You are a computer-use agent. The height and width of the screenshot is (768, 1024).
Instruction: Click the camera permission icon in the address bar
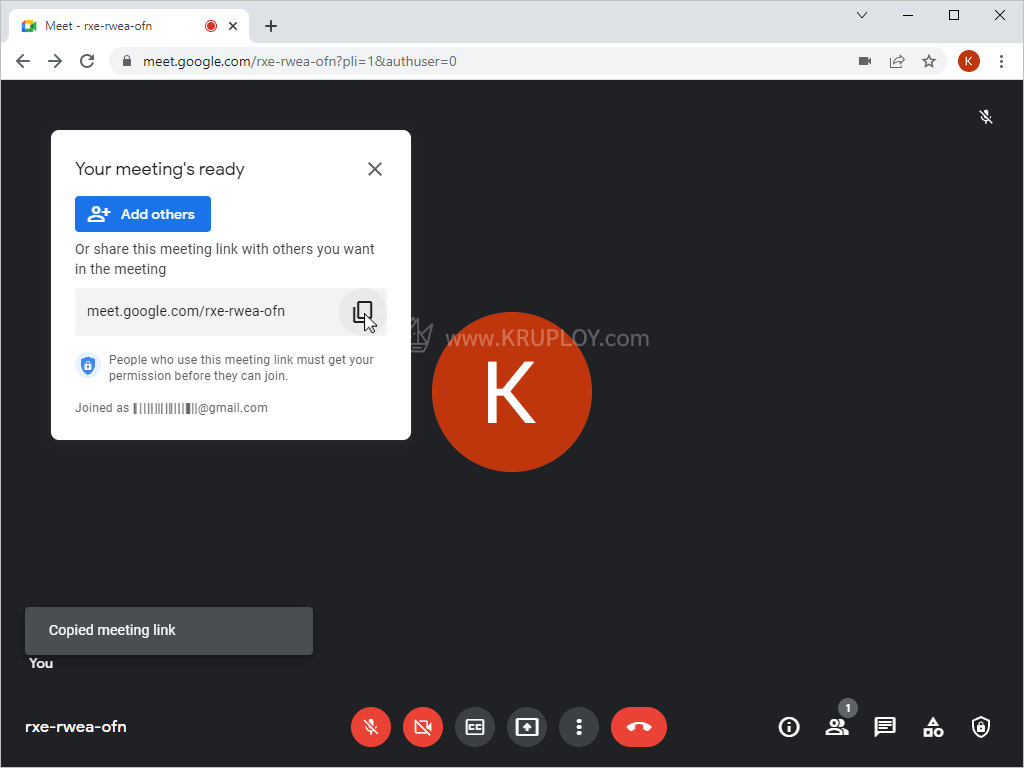[865, 61]
